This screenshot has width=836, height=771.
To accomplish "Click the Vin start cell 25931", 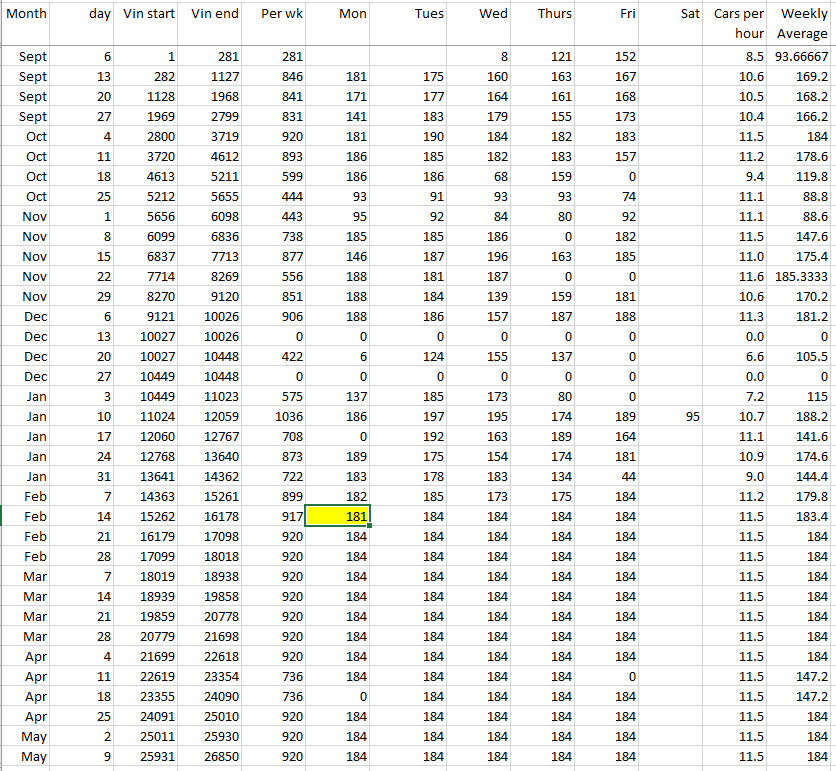I will [148, 756].
